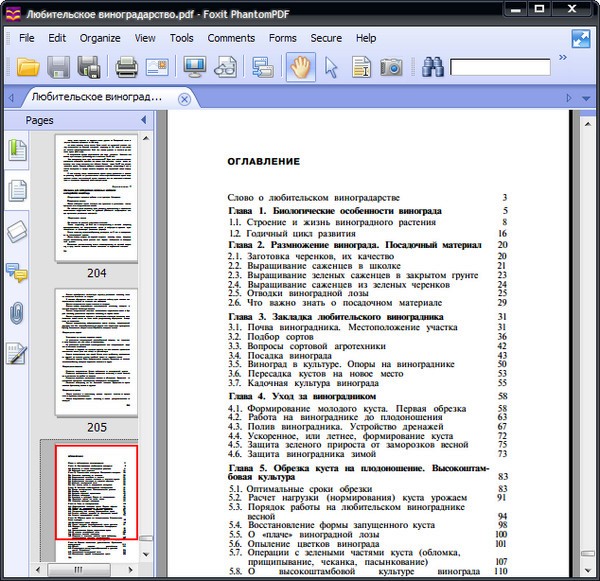Open the Tools menu
Viewport: 600px width, 581px height.
[181, 38]
